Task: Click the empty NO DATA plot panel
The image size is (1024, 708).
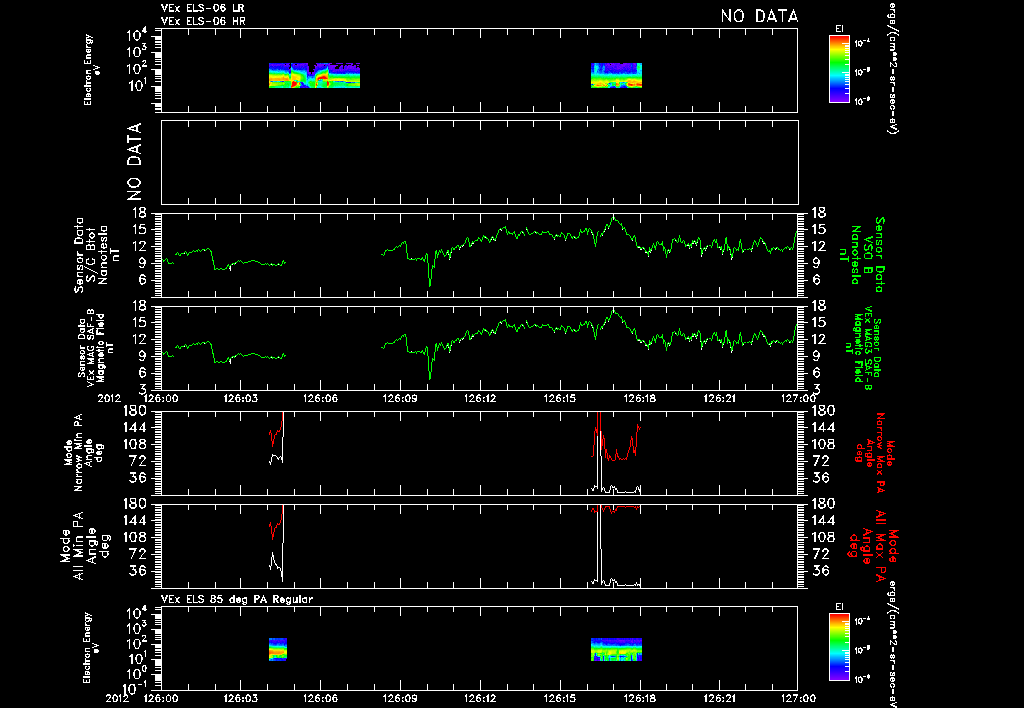Action: pos(479,162)
